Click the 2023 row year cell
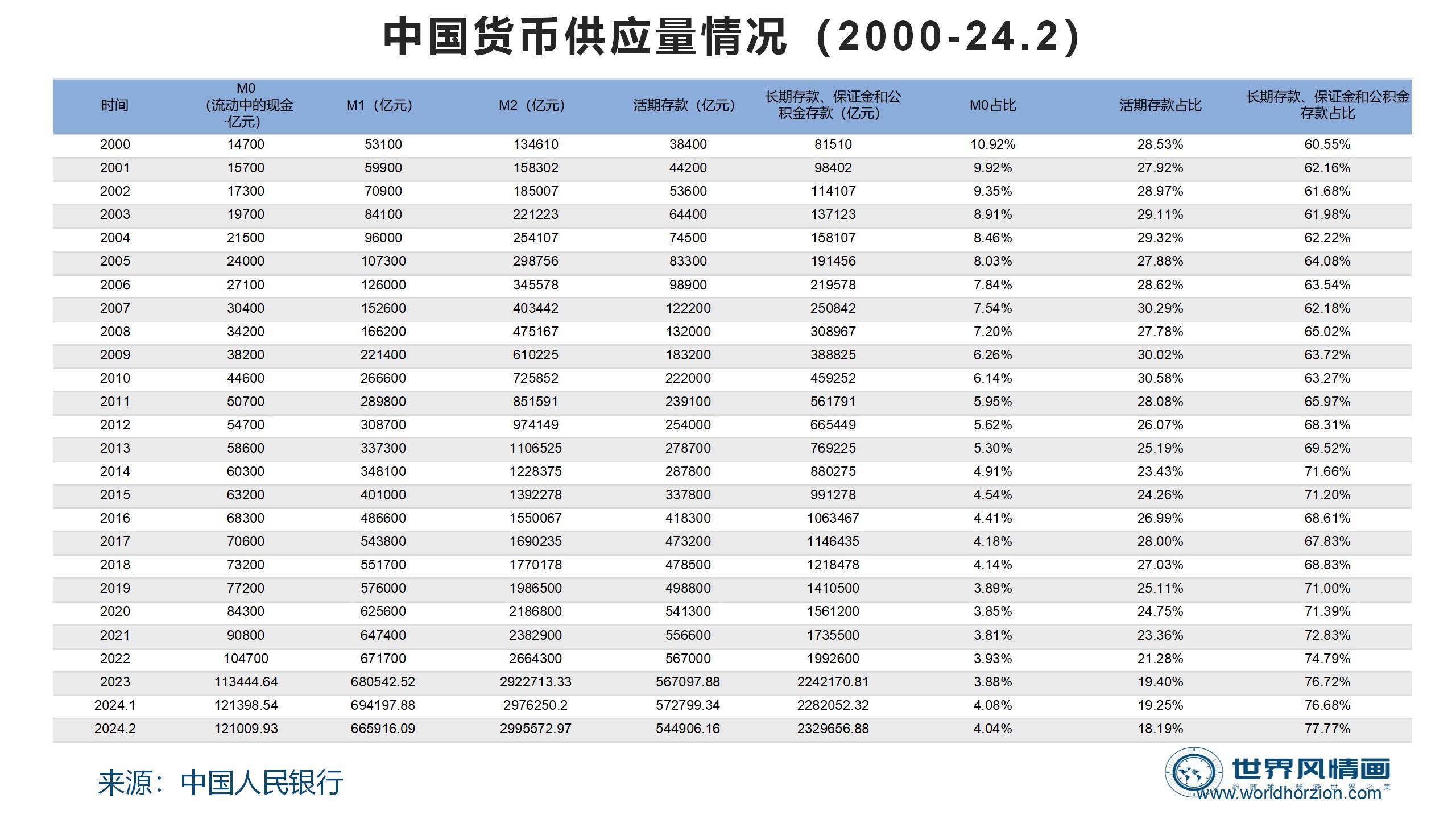This screenshot has width=1456, height=819. [114, 682]
